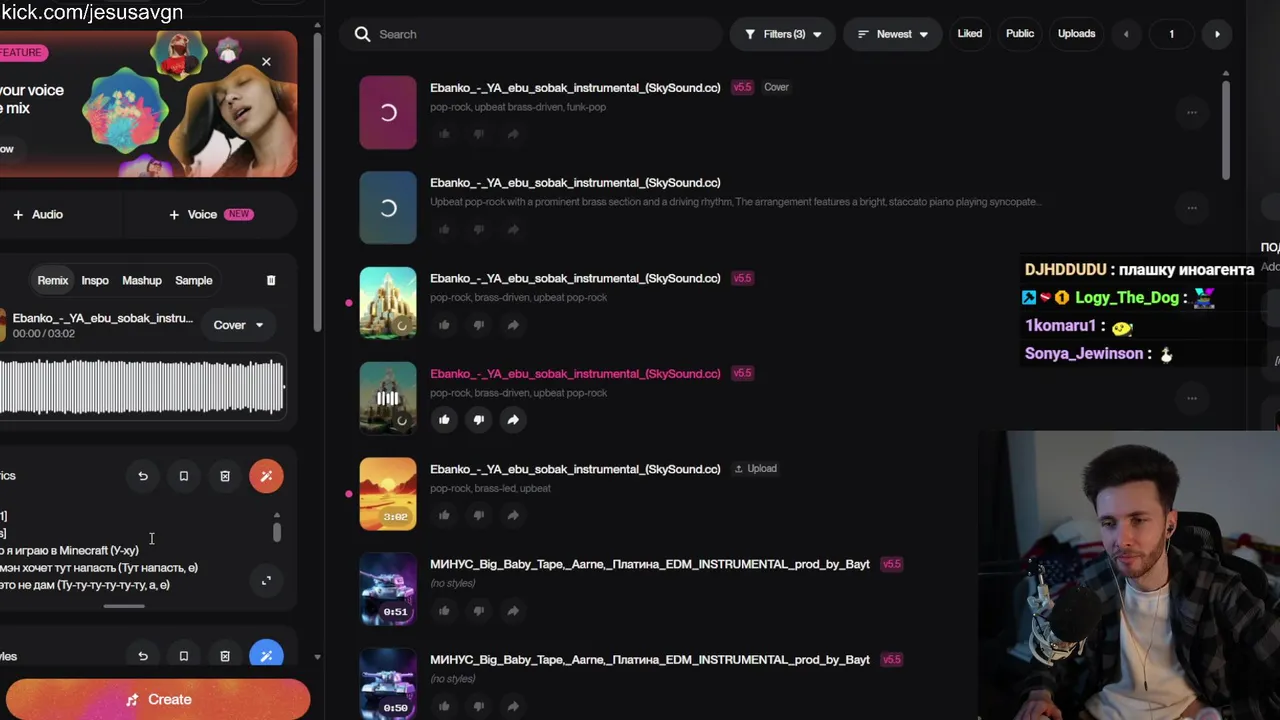Toggle the Public filter

click(1020, 34)
